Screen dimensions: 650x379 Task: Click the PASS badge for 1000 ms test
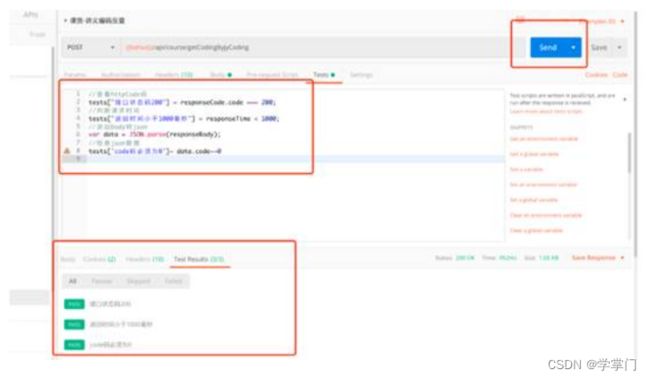74,324
